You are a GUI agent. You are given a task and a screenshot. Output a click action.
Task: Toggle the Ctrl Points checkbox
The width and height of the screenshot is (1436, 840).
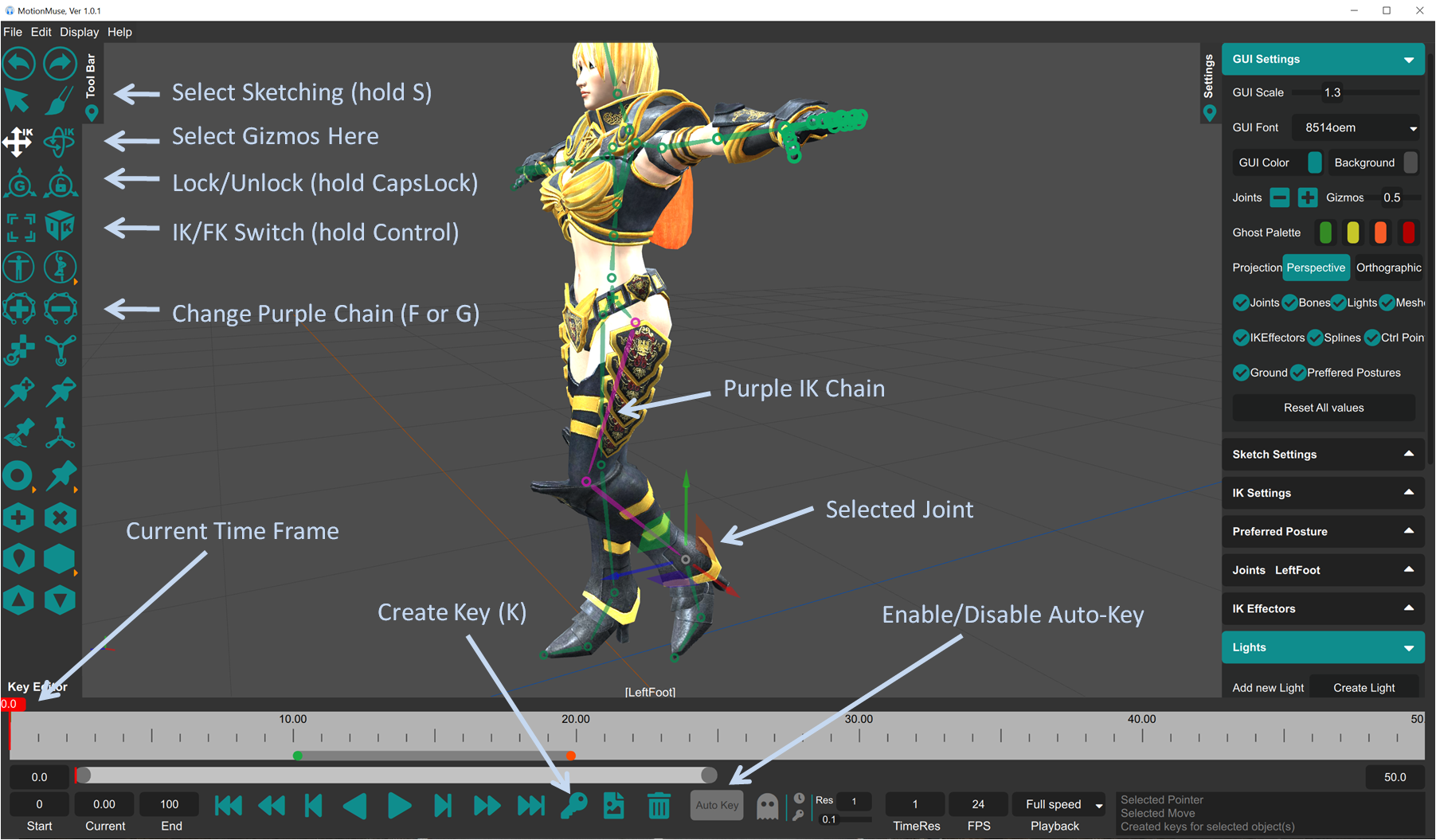1372,338
